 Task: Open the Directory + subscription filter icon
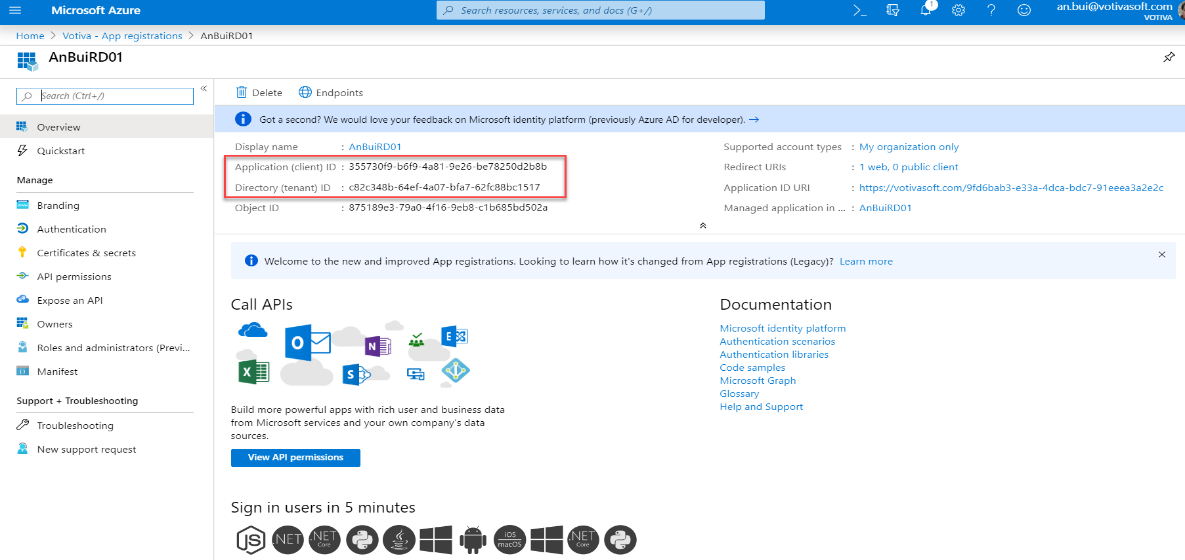point(893,11)
